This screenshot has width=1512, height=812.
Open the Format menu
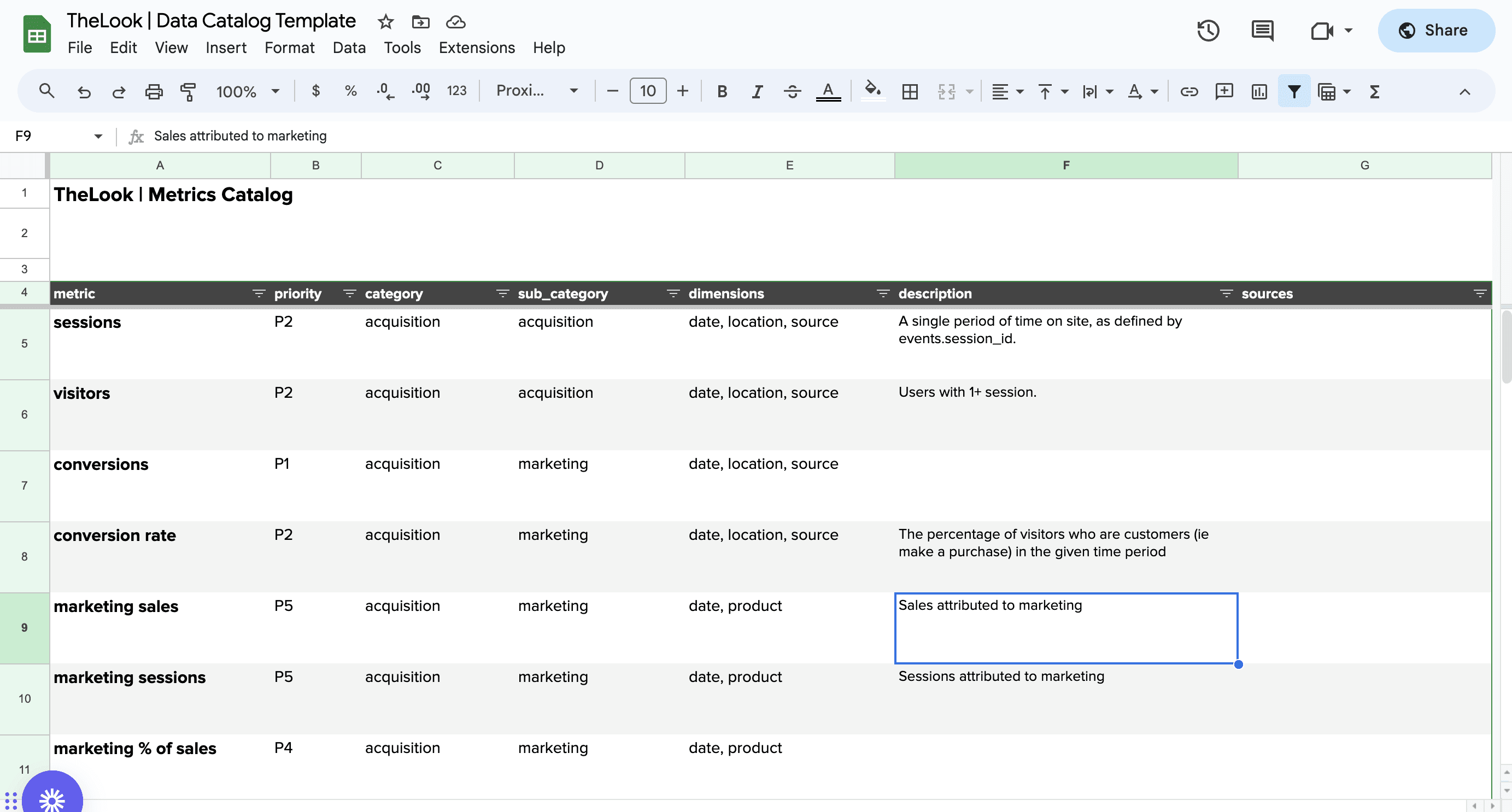tap(289, 48)
